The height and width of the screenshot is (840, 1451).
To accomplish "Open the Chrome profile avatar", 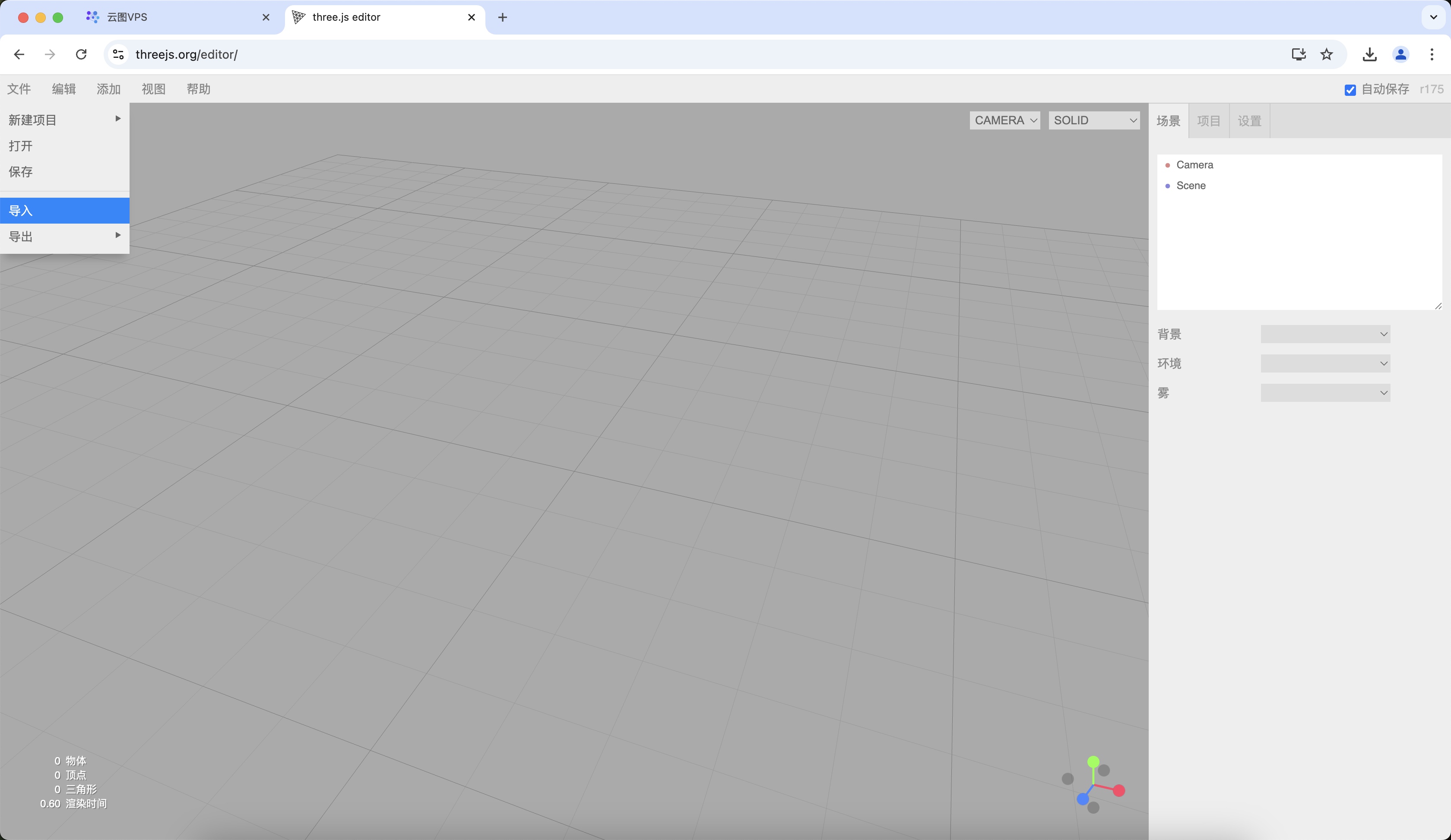I will [x=1401, y=54].
